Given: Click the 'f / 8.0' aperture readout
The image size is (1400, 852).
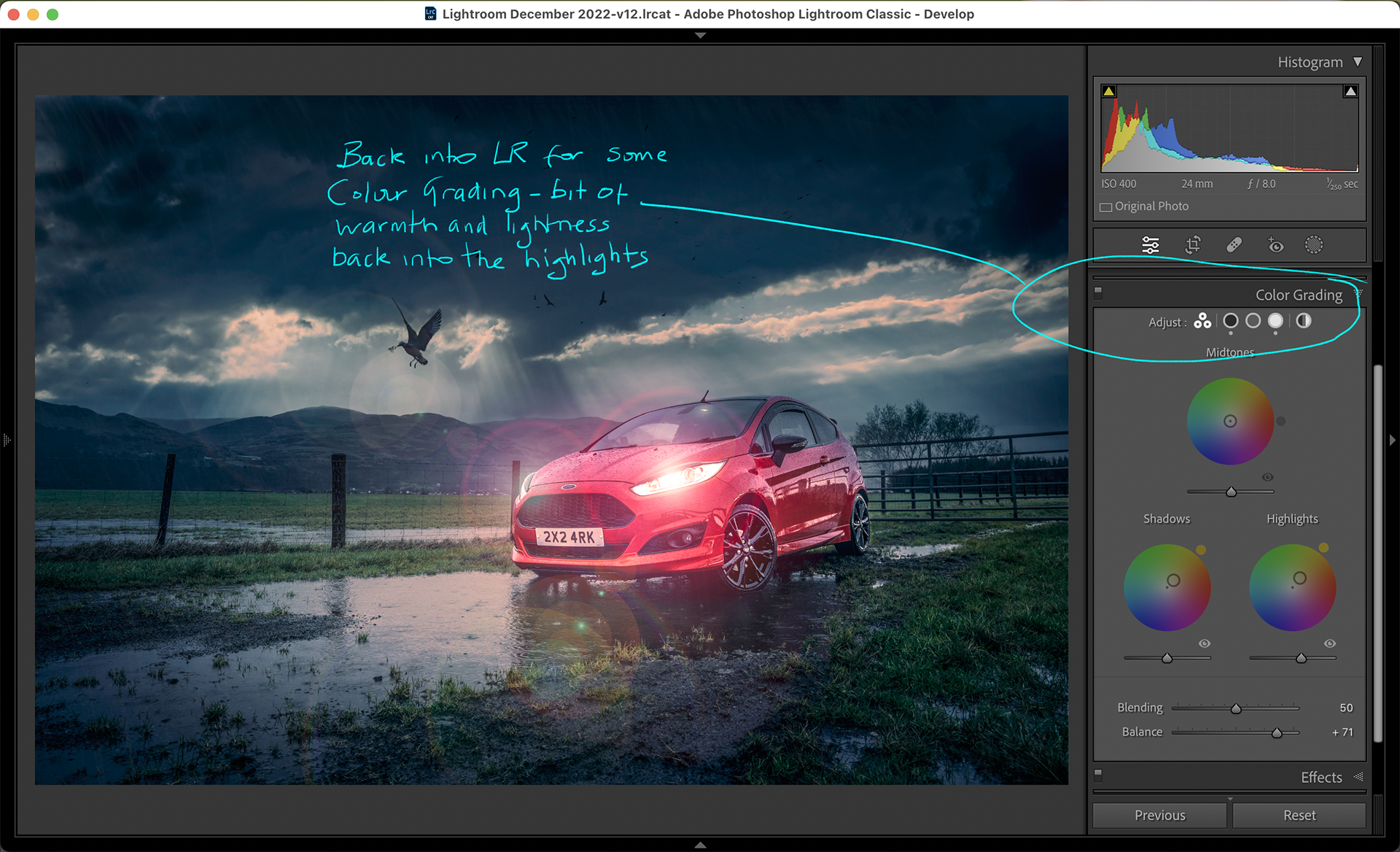Looking at the screenshot, I should click(1261, 184).
